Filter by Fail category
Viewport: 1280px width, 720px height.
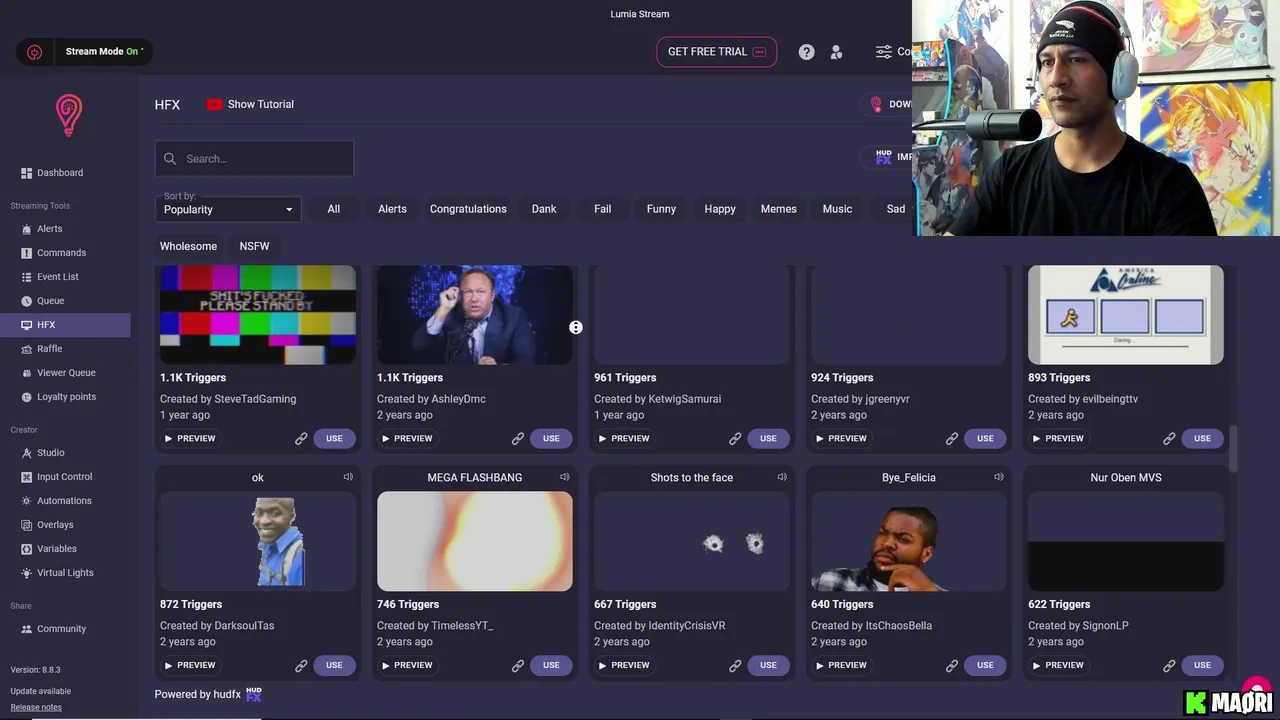[602, 209]
